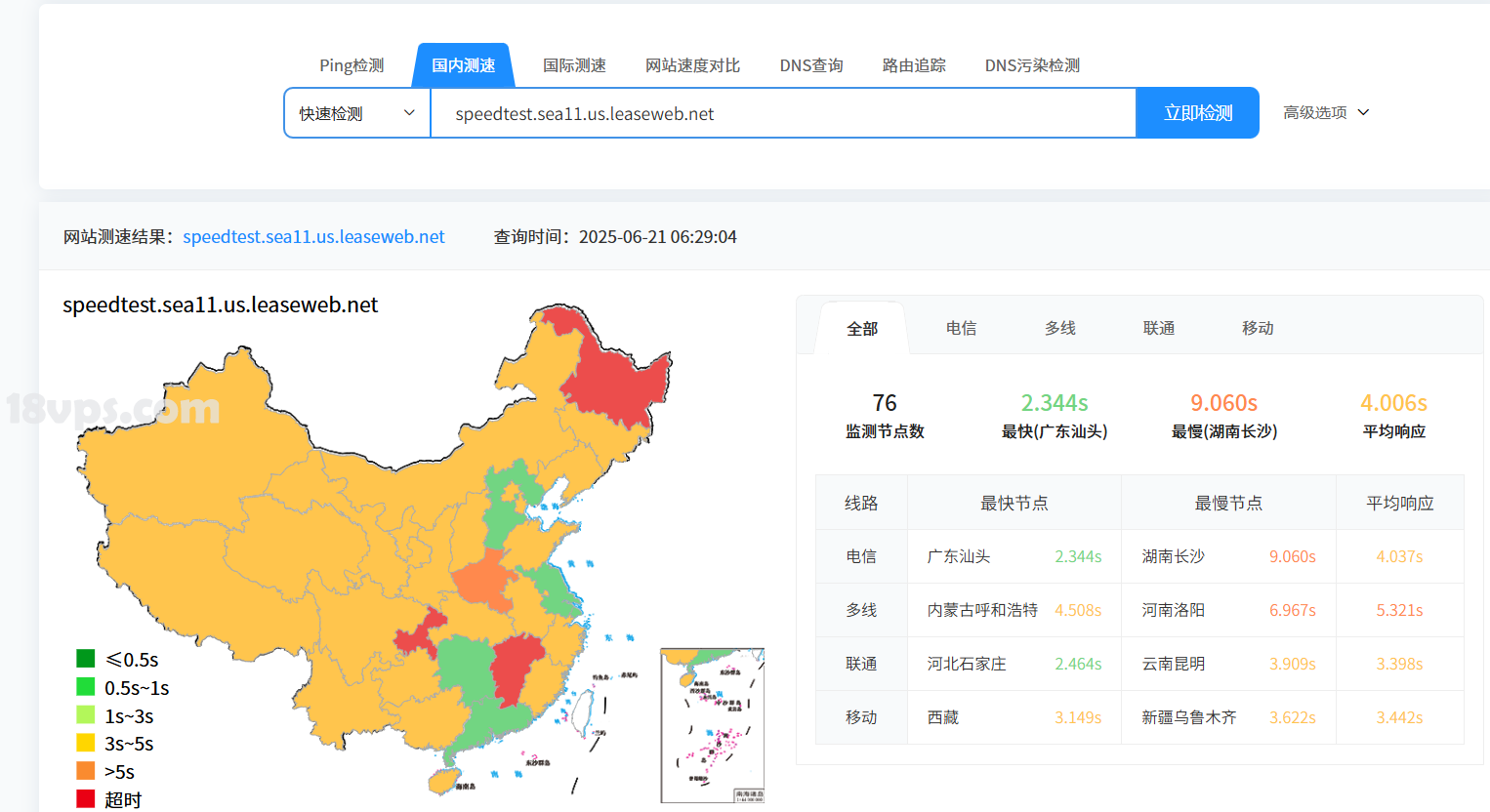Click the 最快节点 column header

tap(1014, 503)
